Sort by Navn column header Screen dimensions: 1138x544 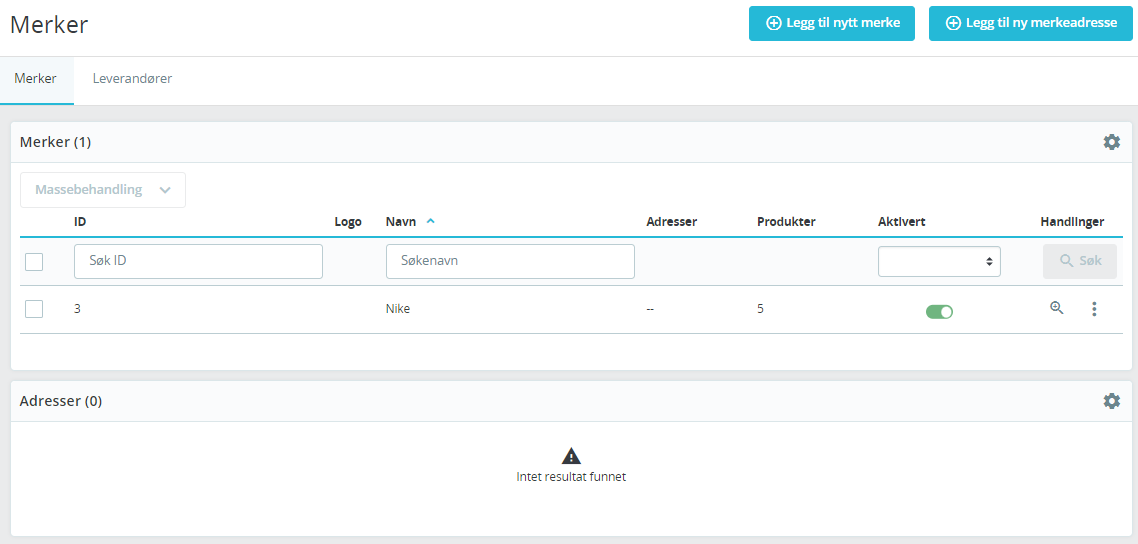(x=401, y=222)
